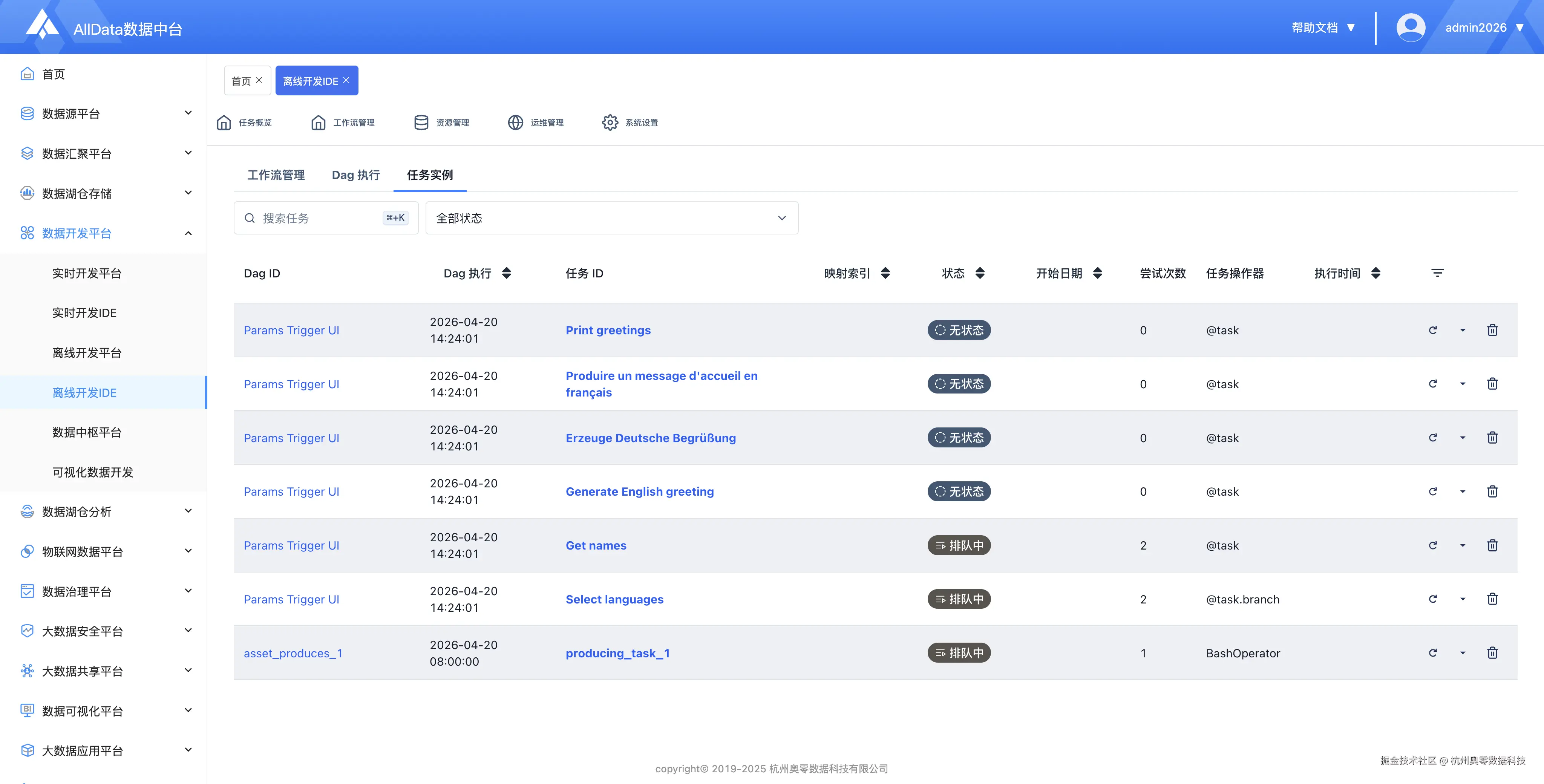Open 资源管理 database icon
This screenshot has height=784, width=1544.
[421, 122]
